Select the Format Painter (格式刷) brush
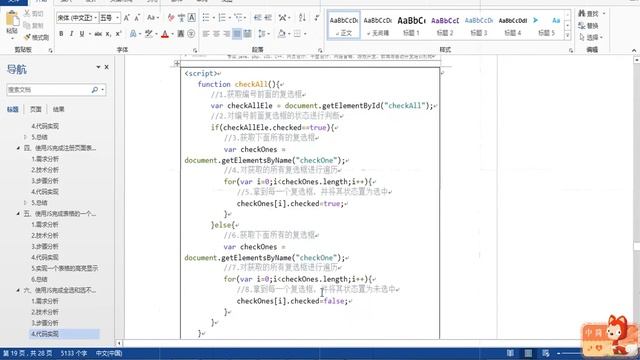Image resolution: width=640 pixels, height=360 pixels. 36,37
